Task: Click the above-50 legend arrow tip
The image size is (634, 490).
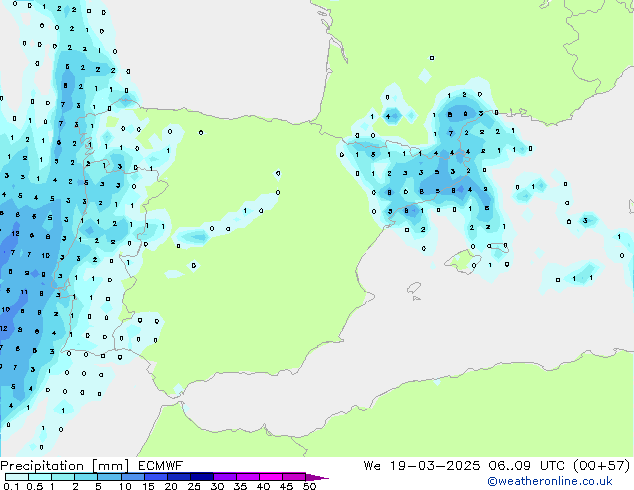Action: [x=317, y=477]
